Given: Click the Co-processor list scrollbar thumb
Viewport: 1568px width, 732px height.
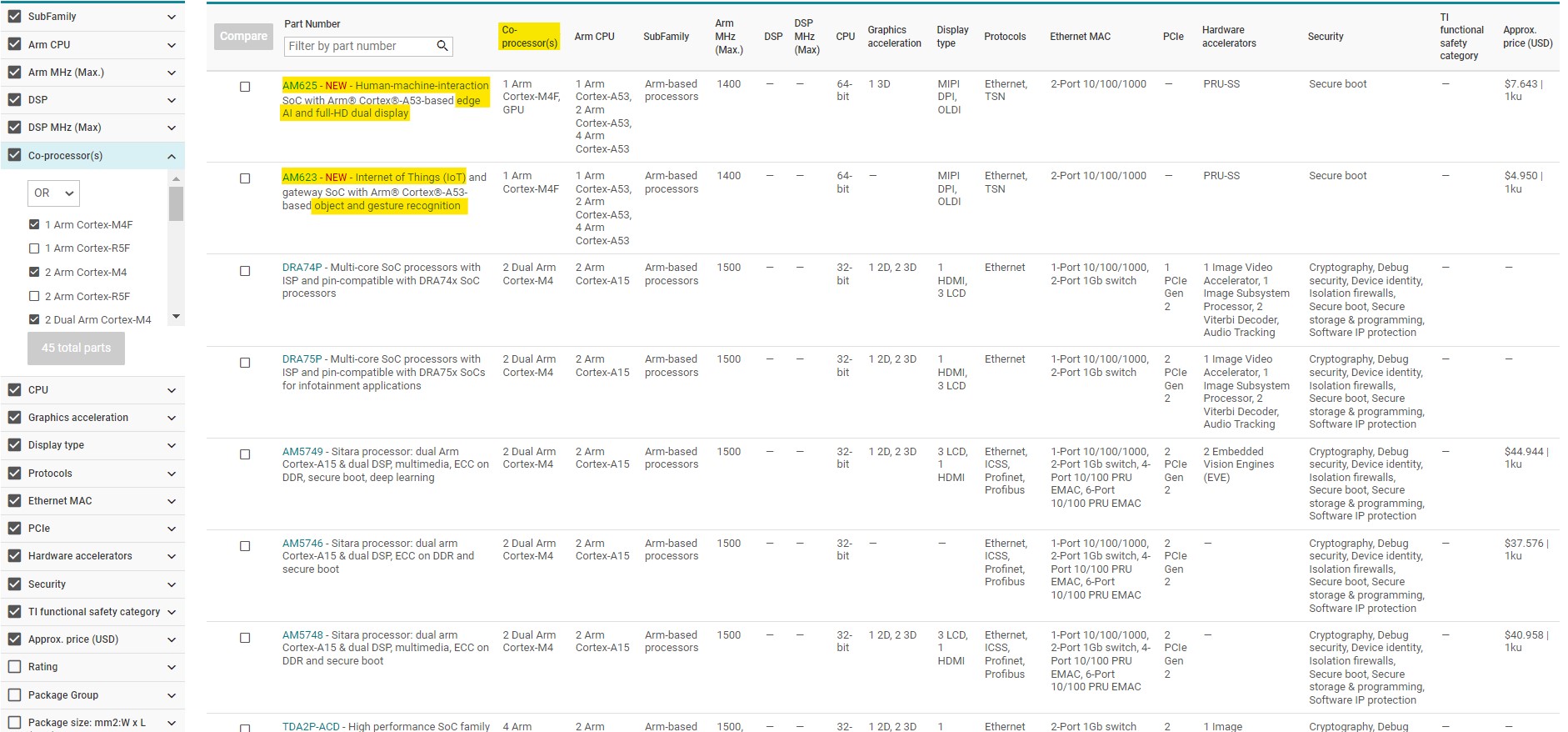Looking at the screenshot, I should (176, 203).
